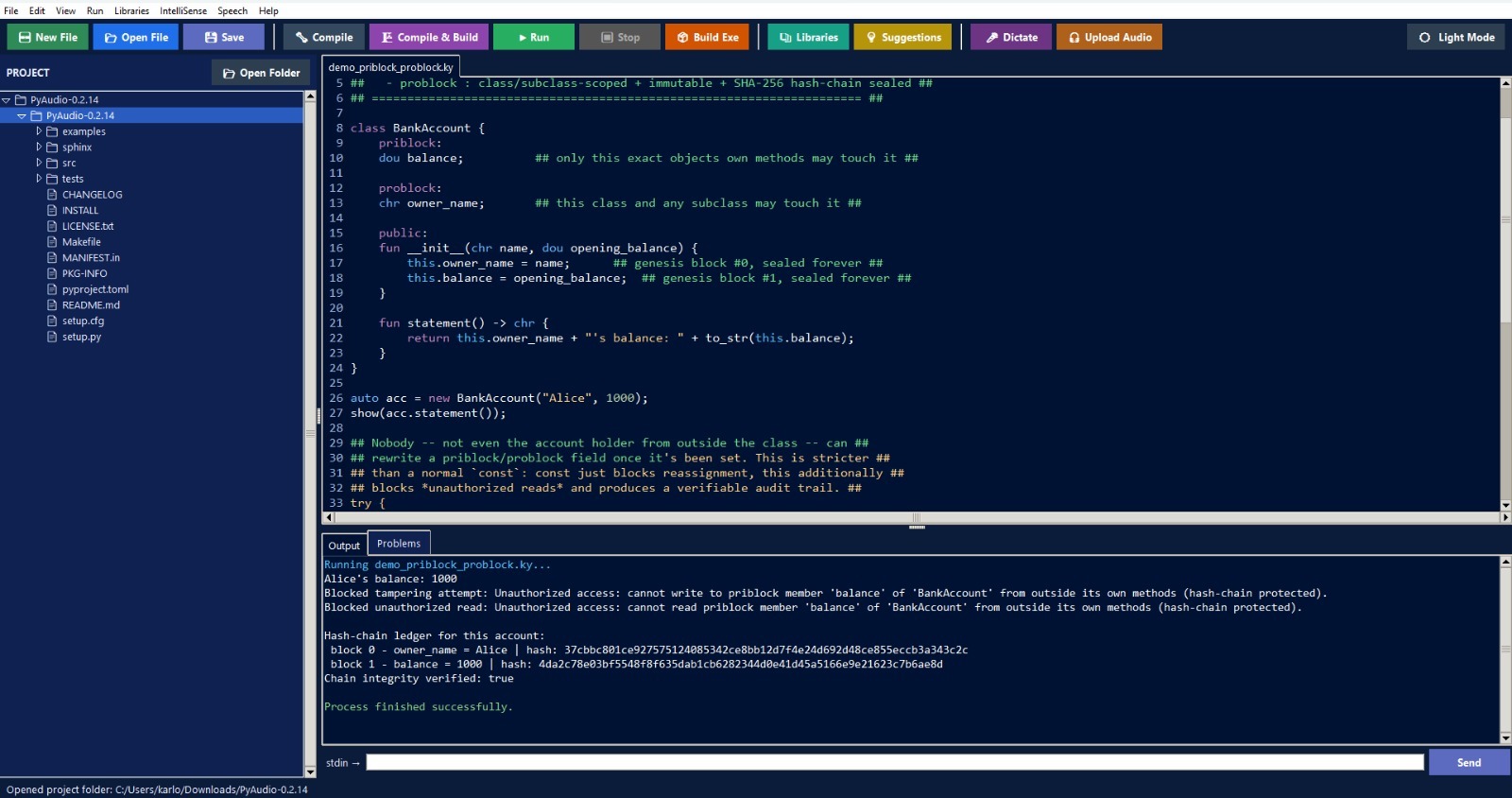Click the output panel scrollbar down arrow

click(1505, 738)
